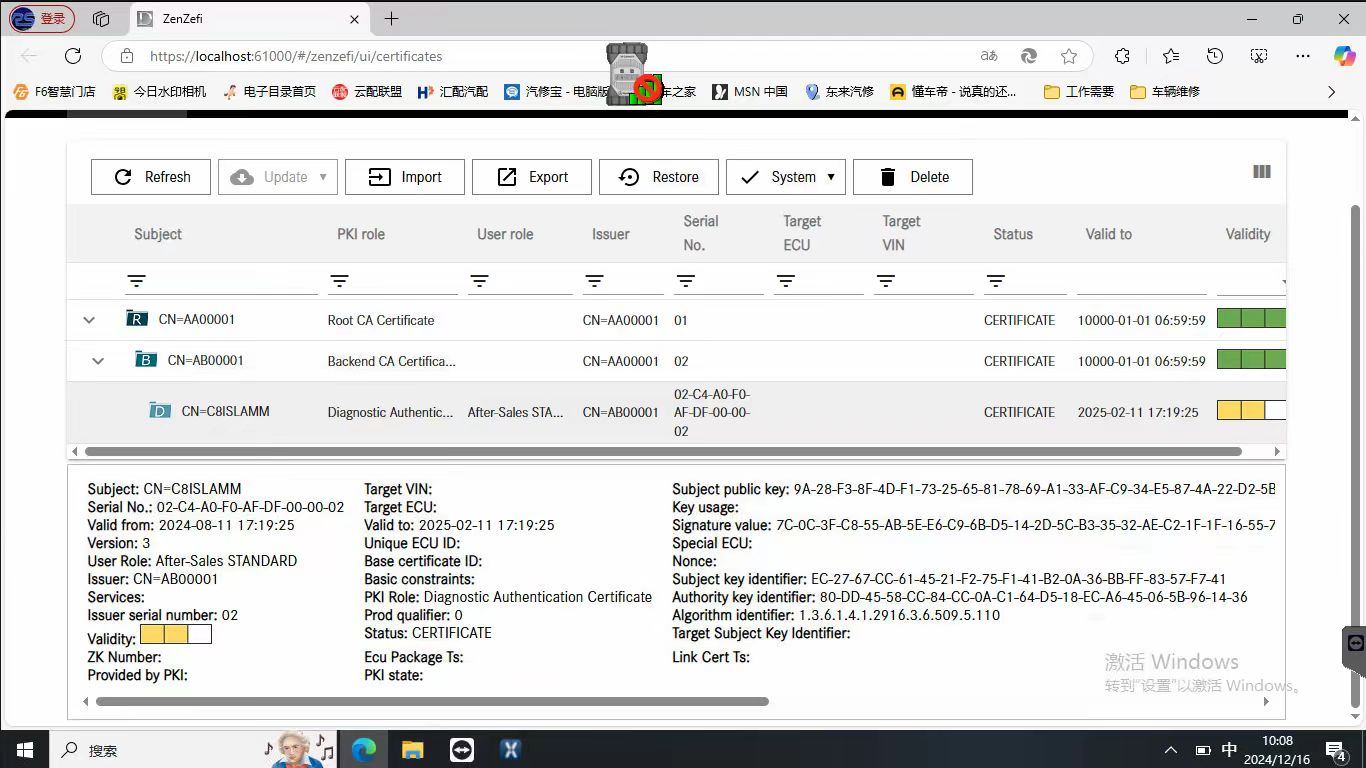Open PKI role column filter icon

pyautogui.click(x=339, y=281)
